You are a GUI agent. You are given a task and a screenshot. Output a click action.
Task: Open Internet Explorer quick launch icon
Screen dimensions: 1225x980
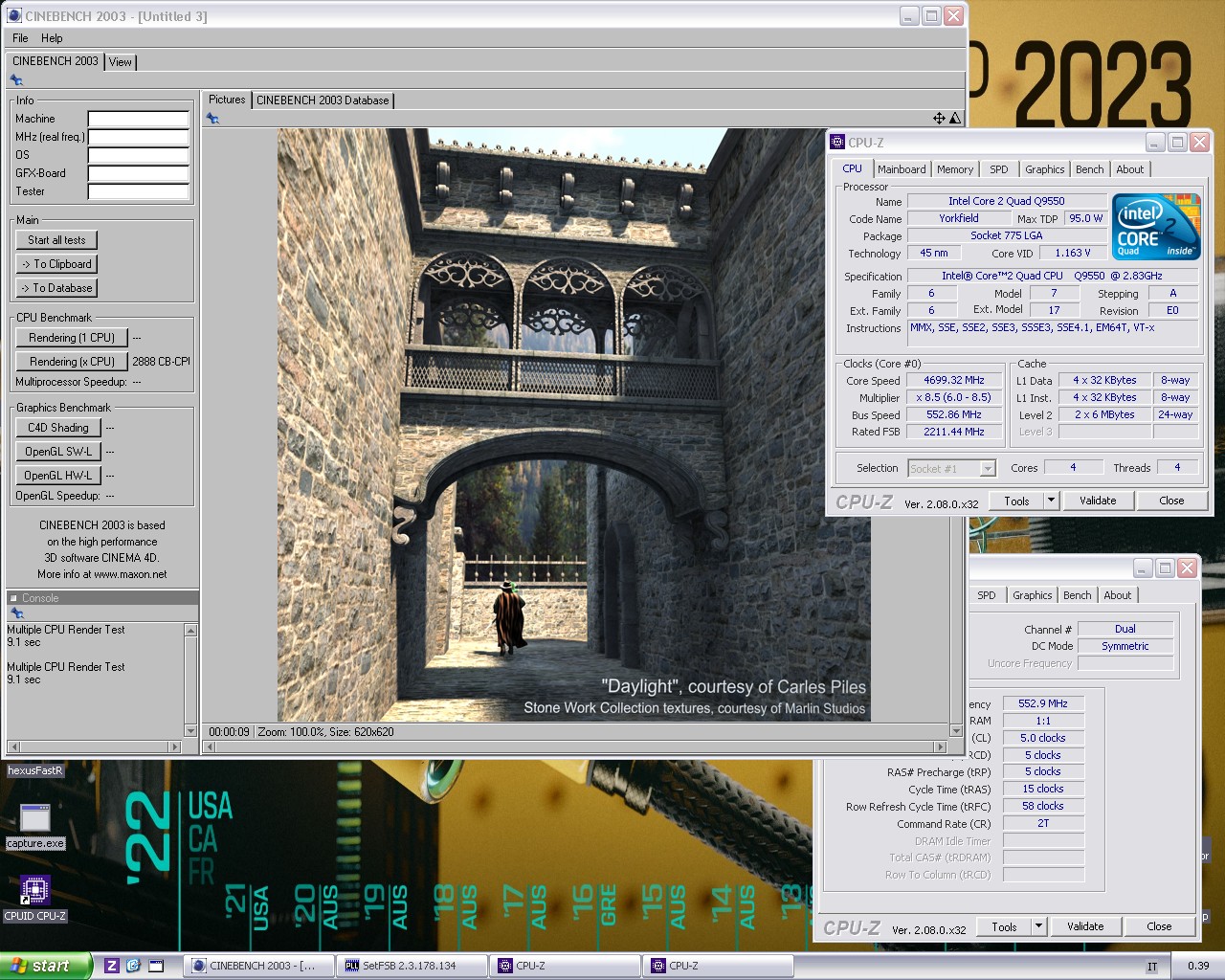click(x=133, y=966)
